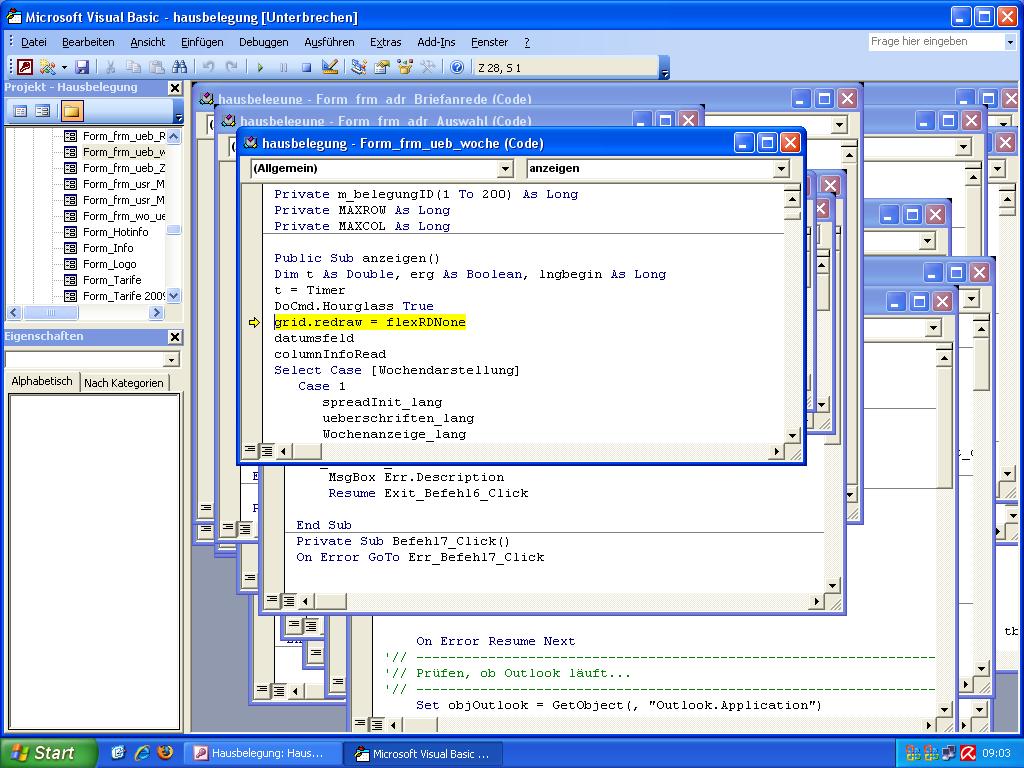Click the View Microsoft Access toolbar icon
Screen dimensions: 1024x768
(x=25, y=67)
